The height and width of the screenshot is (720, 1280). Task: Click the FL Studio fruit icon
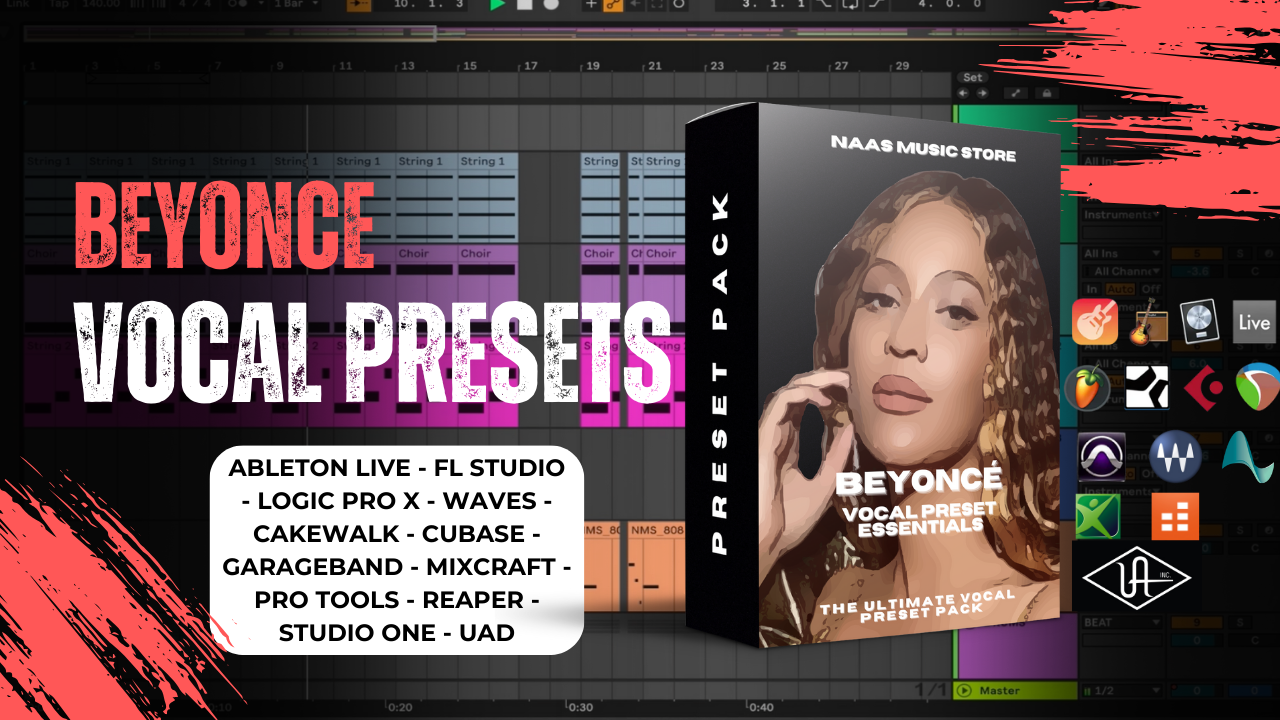[x=1088, y=389]
